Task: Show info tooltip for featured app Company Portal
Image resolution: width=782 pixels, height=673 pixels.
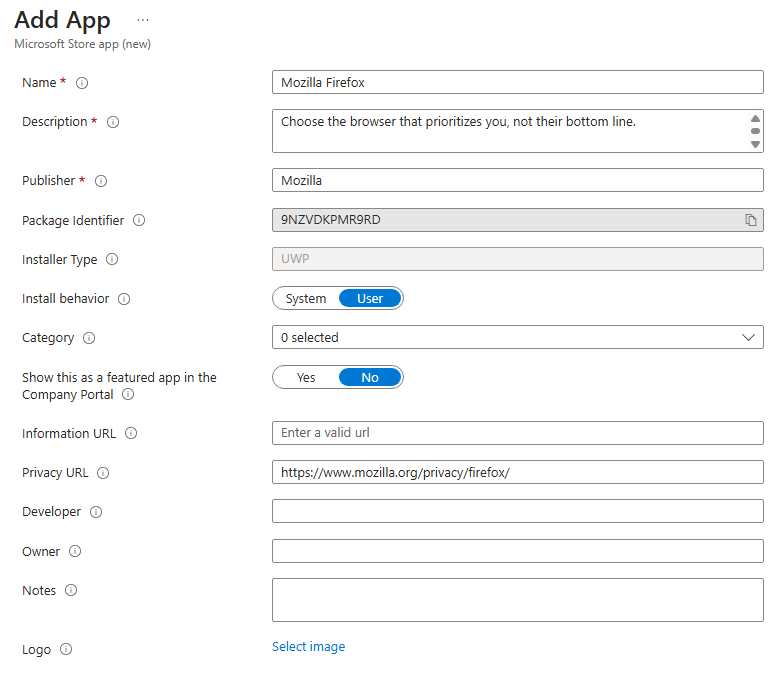Action: tap(128, 395)
